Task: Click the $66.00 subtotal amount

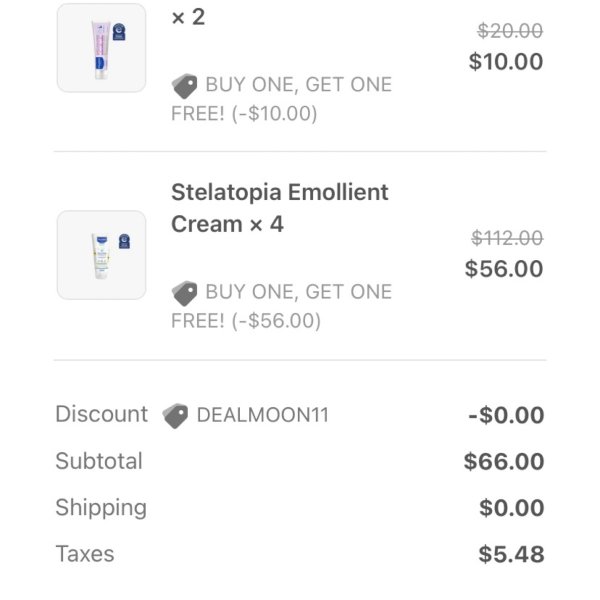Action: pyautogui.click(x=504, y=461)
